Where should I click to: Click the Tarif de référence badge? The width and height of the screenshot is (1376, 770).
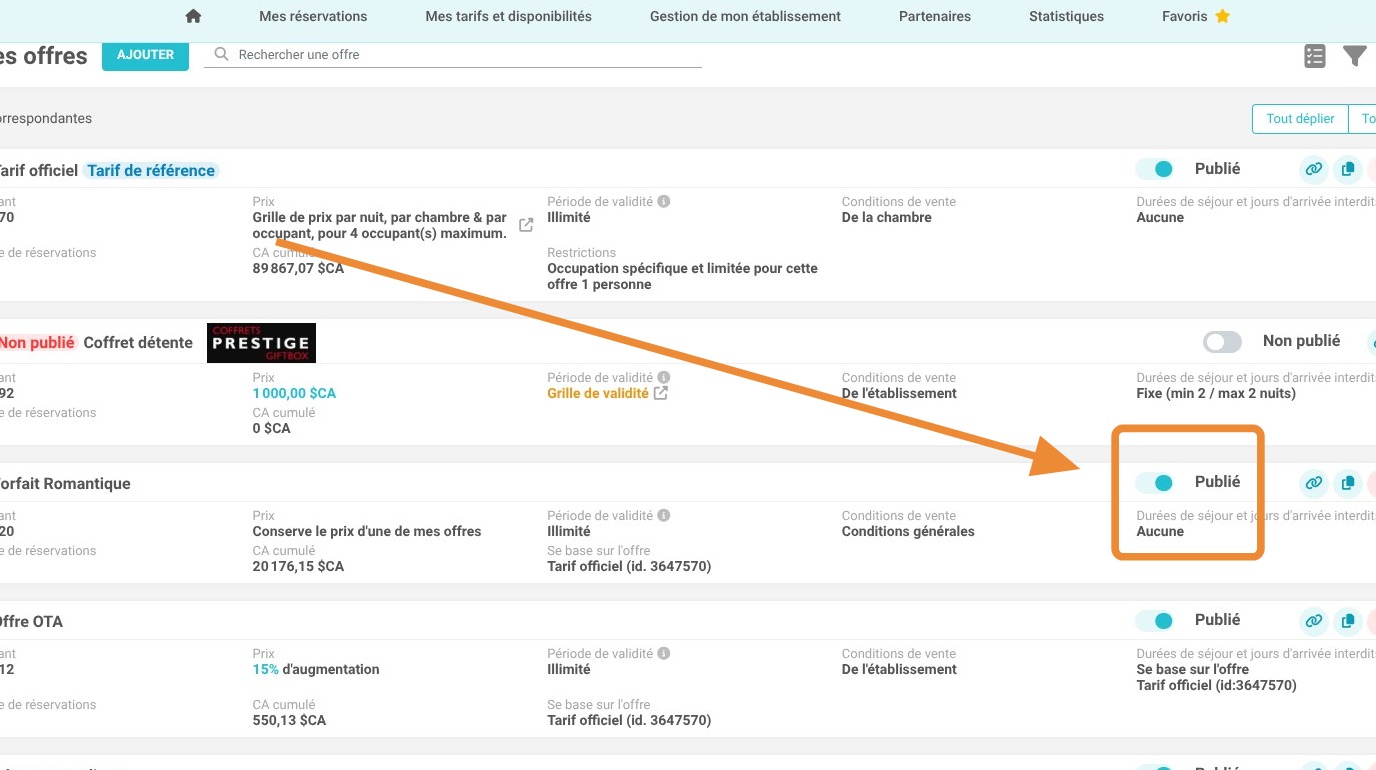(151, 170)
